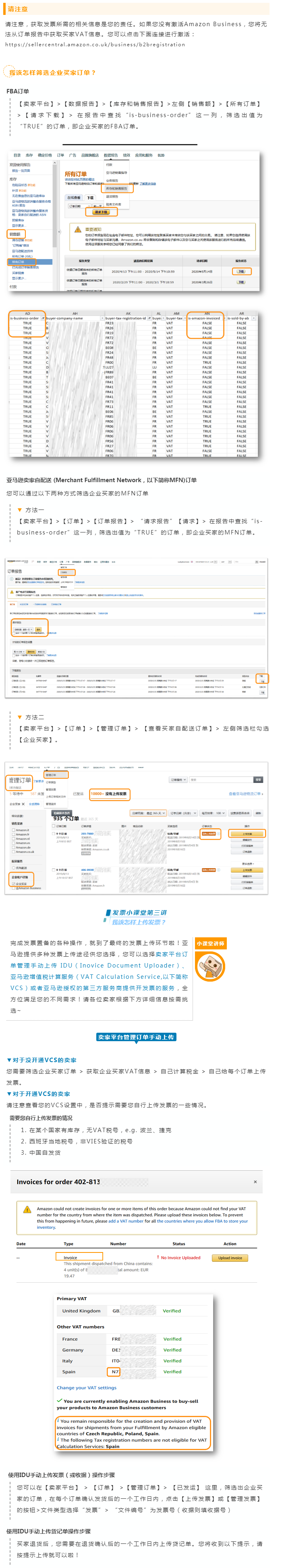This screenshot has height=1568, width=282.
Task: Open the 查看亚马逊物流订单 link
Action: [x=246, y=794]
